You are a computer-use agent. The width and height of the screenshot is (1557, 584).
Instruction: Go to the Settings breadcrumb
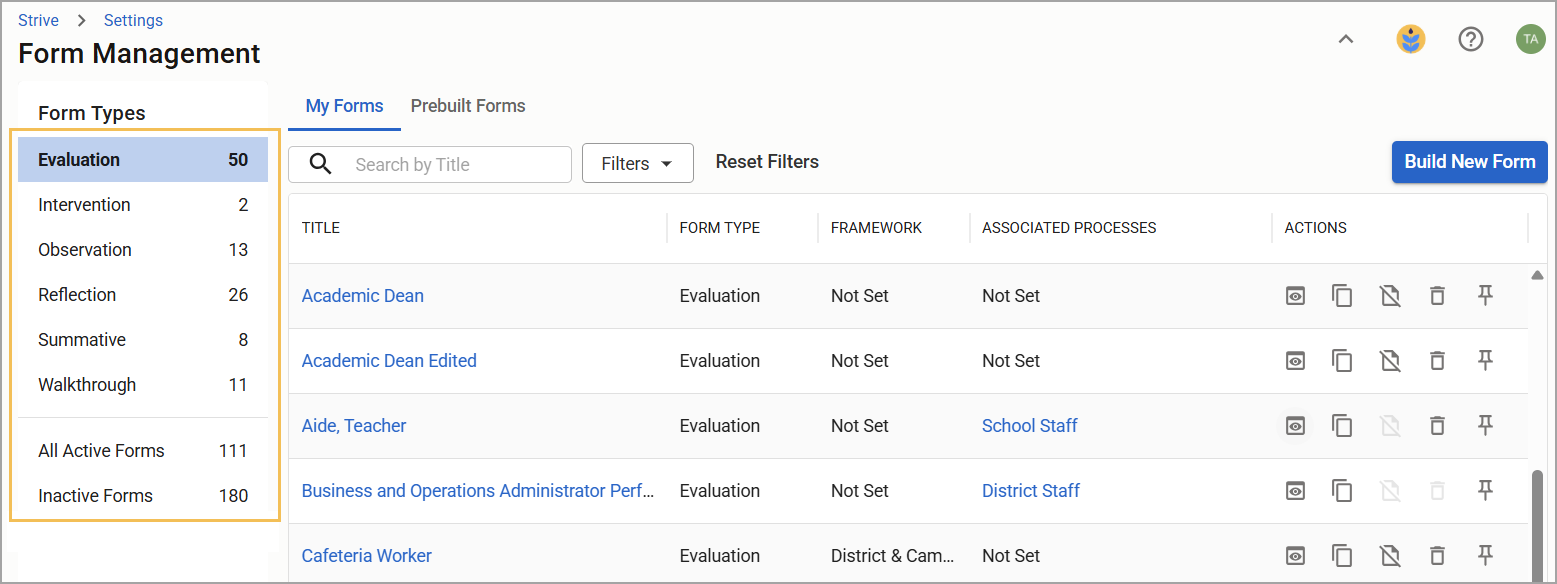tap(133, 20)
